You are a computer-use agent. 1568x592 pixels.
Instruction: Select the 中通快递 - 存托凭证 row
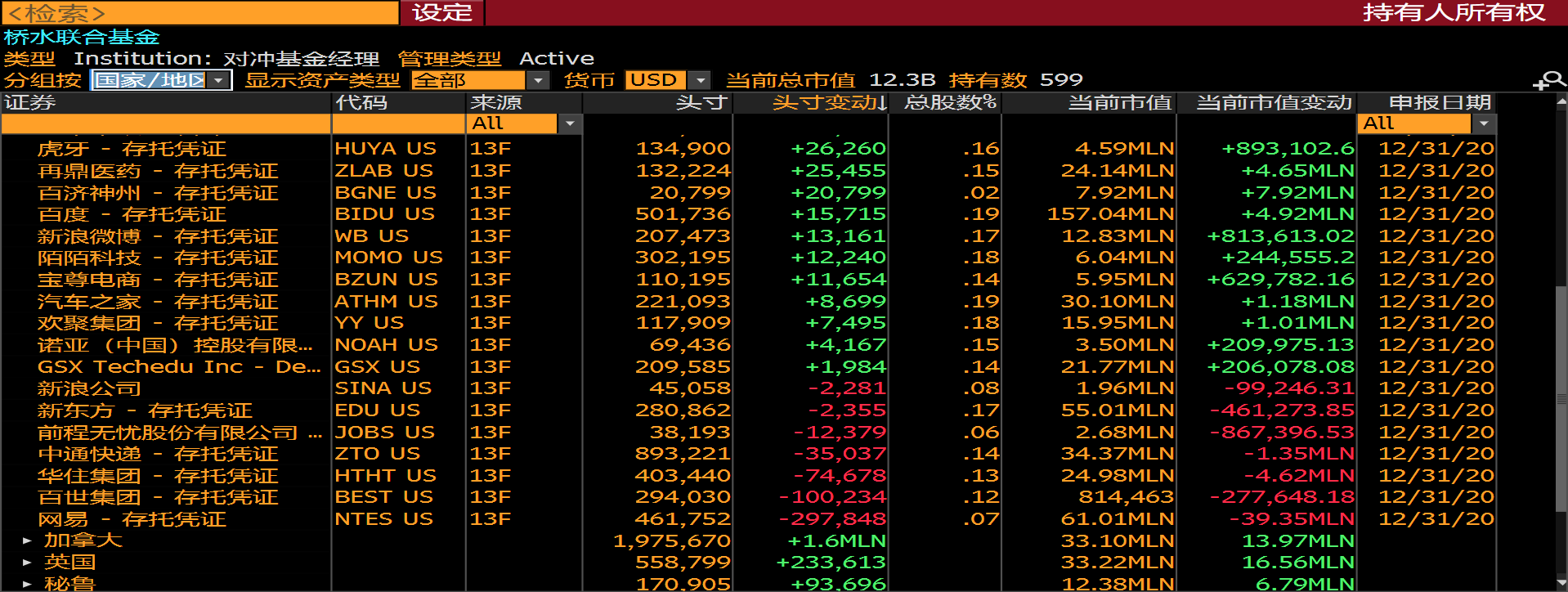[749, 454]
